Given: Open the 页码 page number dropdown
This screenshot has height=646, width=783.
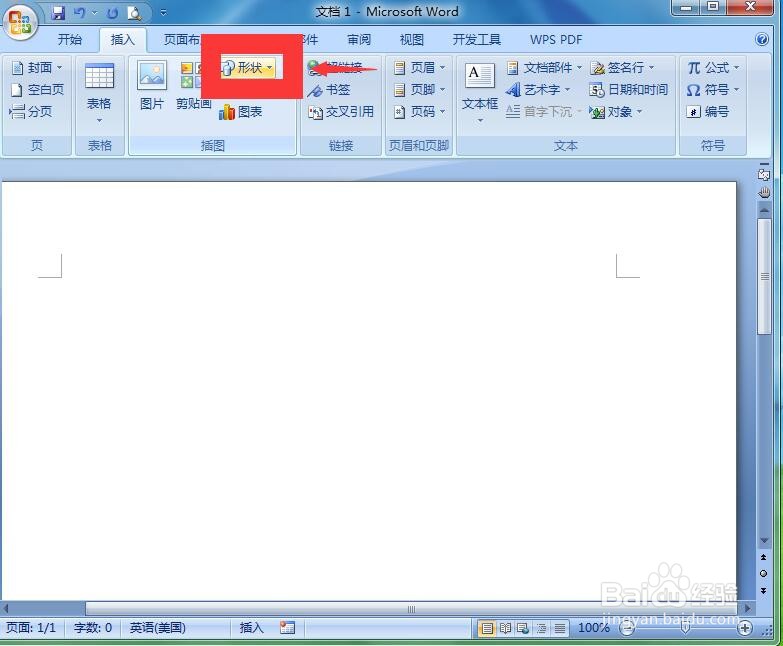Looking at the screenshot, I should [x=419, y=112].
